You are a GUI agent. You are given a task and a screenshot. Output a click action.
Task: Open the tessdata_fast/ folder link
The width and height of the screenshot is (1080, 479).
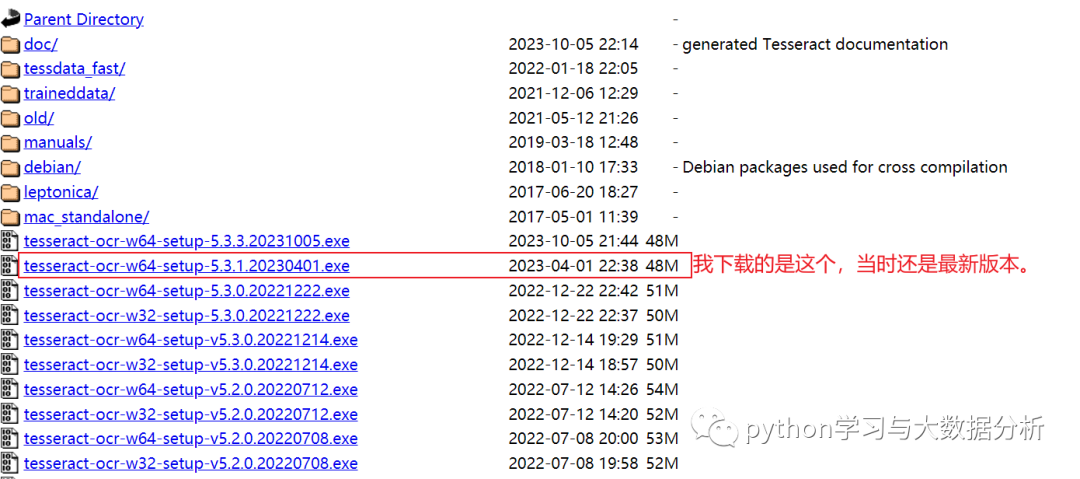74,69
